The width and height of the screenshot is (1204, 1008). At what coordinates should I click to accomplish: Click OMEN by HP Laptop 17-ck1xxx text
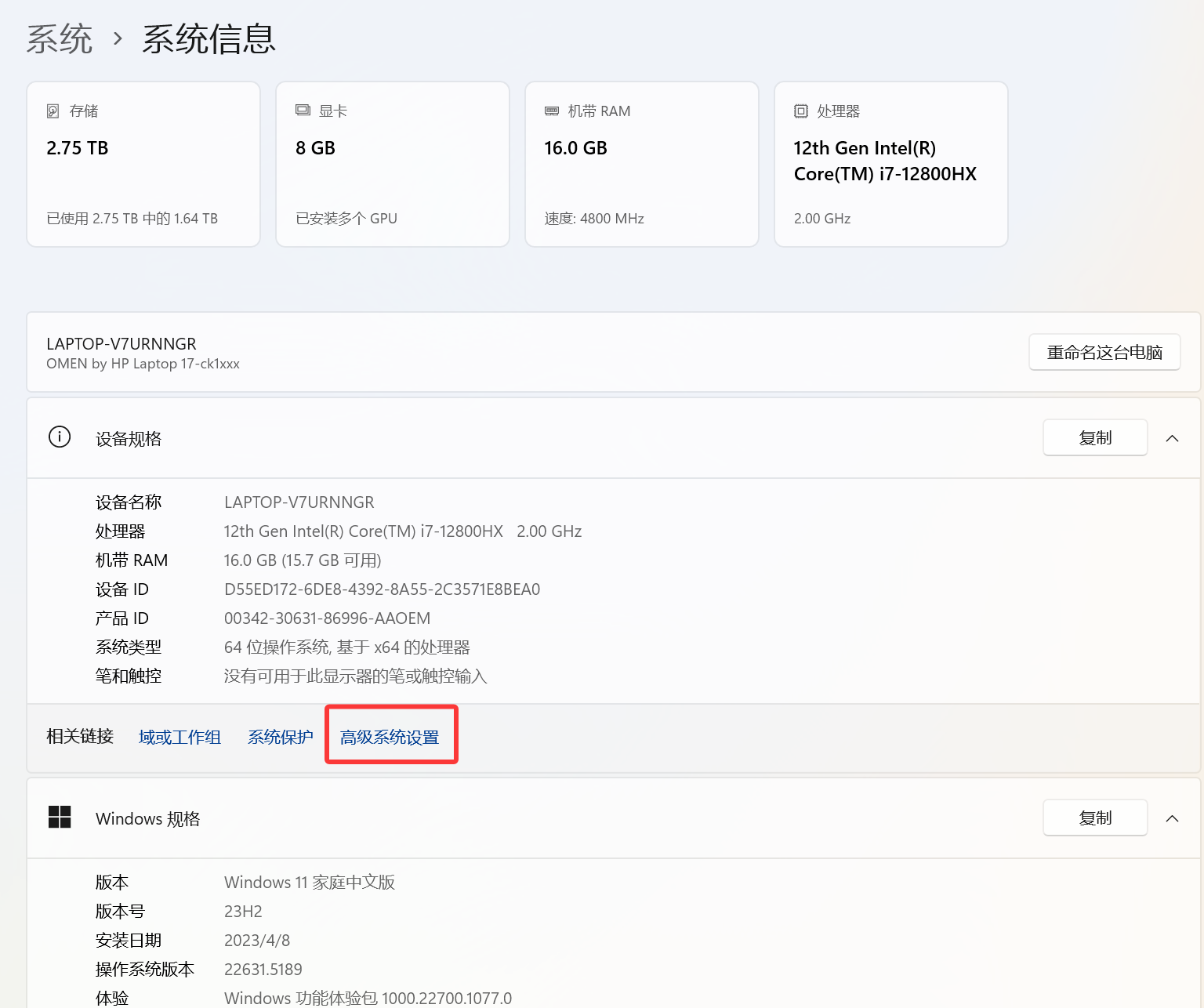143,364
